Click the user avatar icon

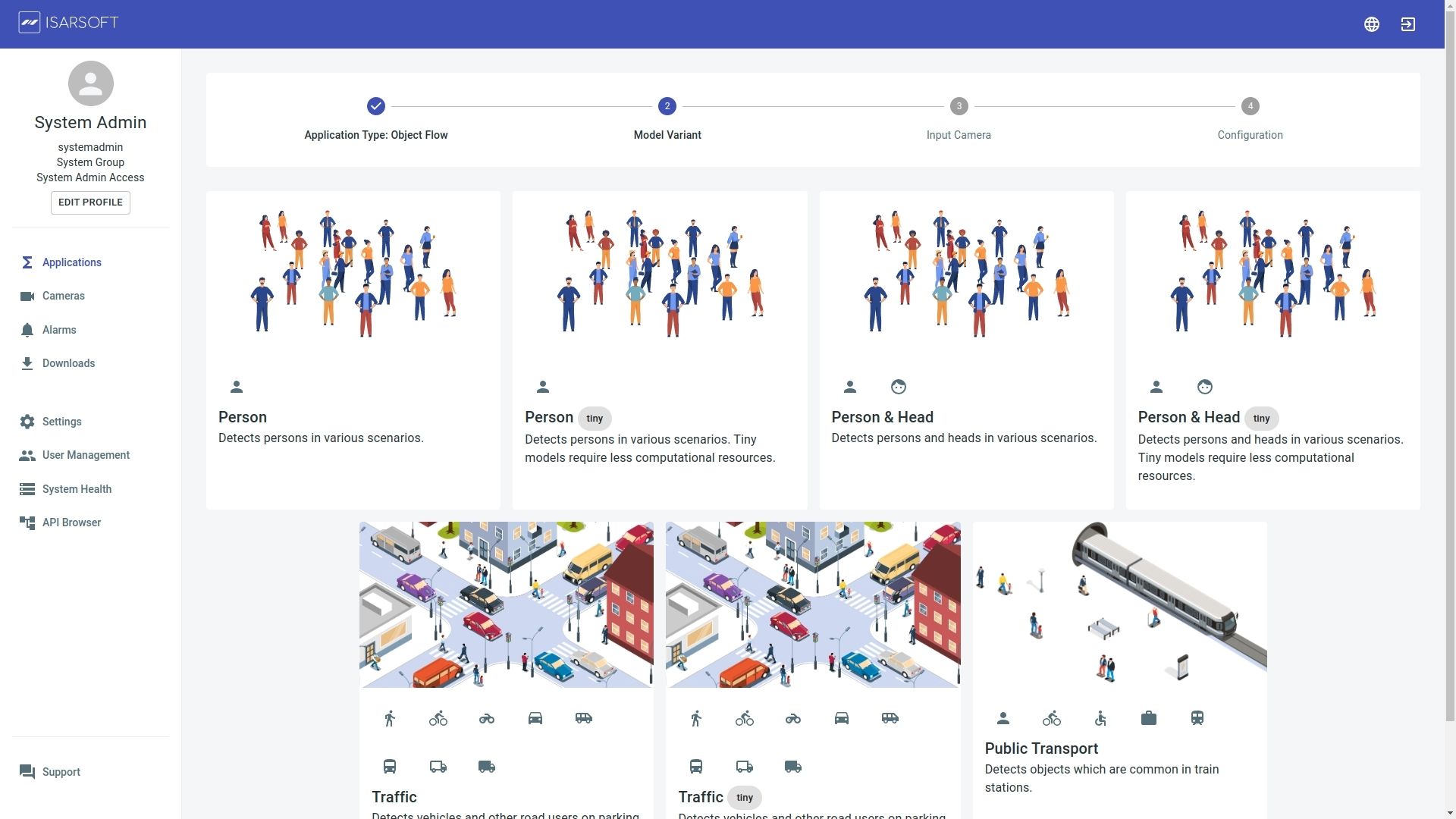tap(90, 83)
